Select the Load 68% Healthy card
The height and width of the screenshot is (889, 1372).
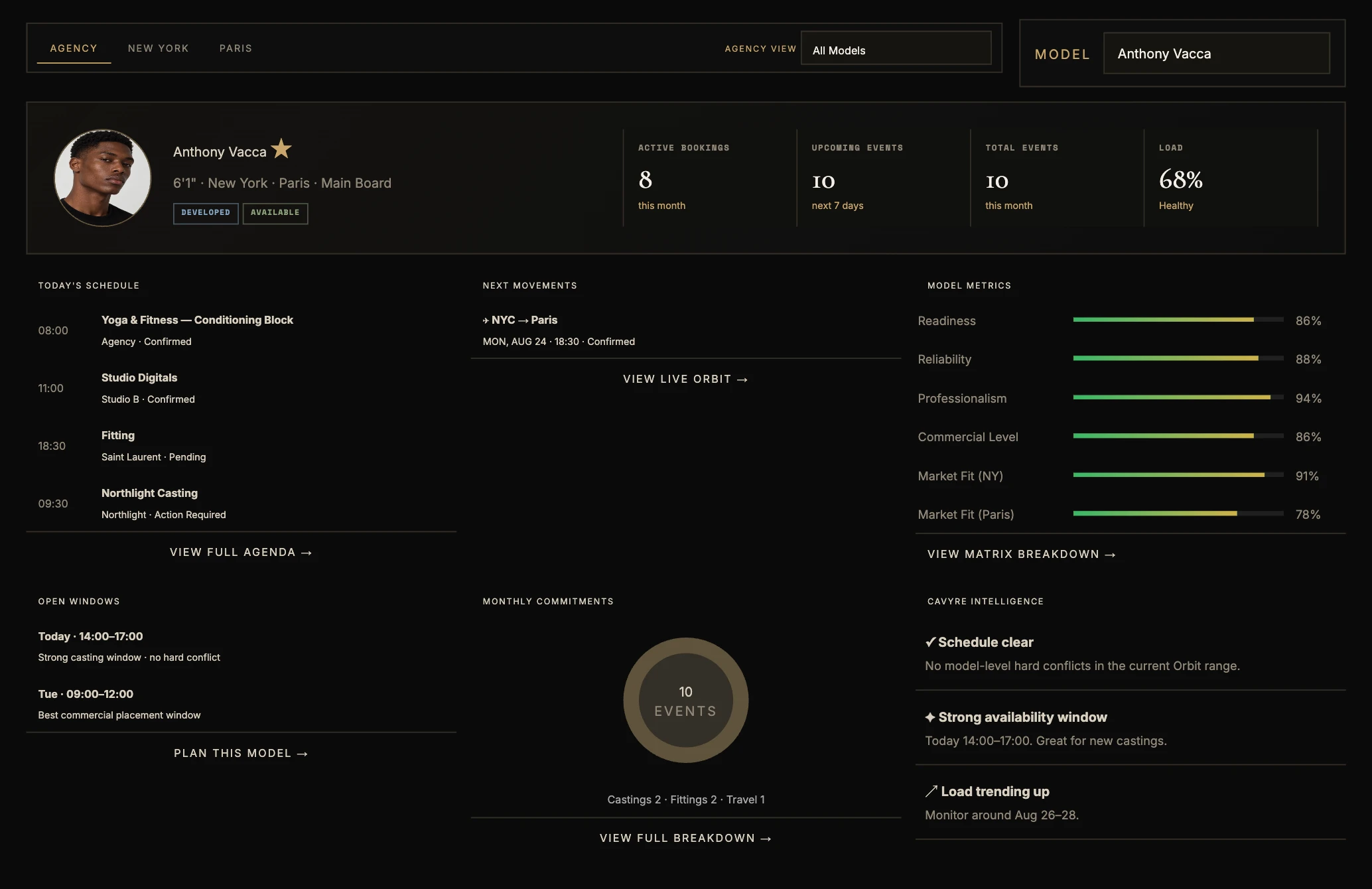(1231, 178)
